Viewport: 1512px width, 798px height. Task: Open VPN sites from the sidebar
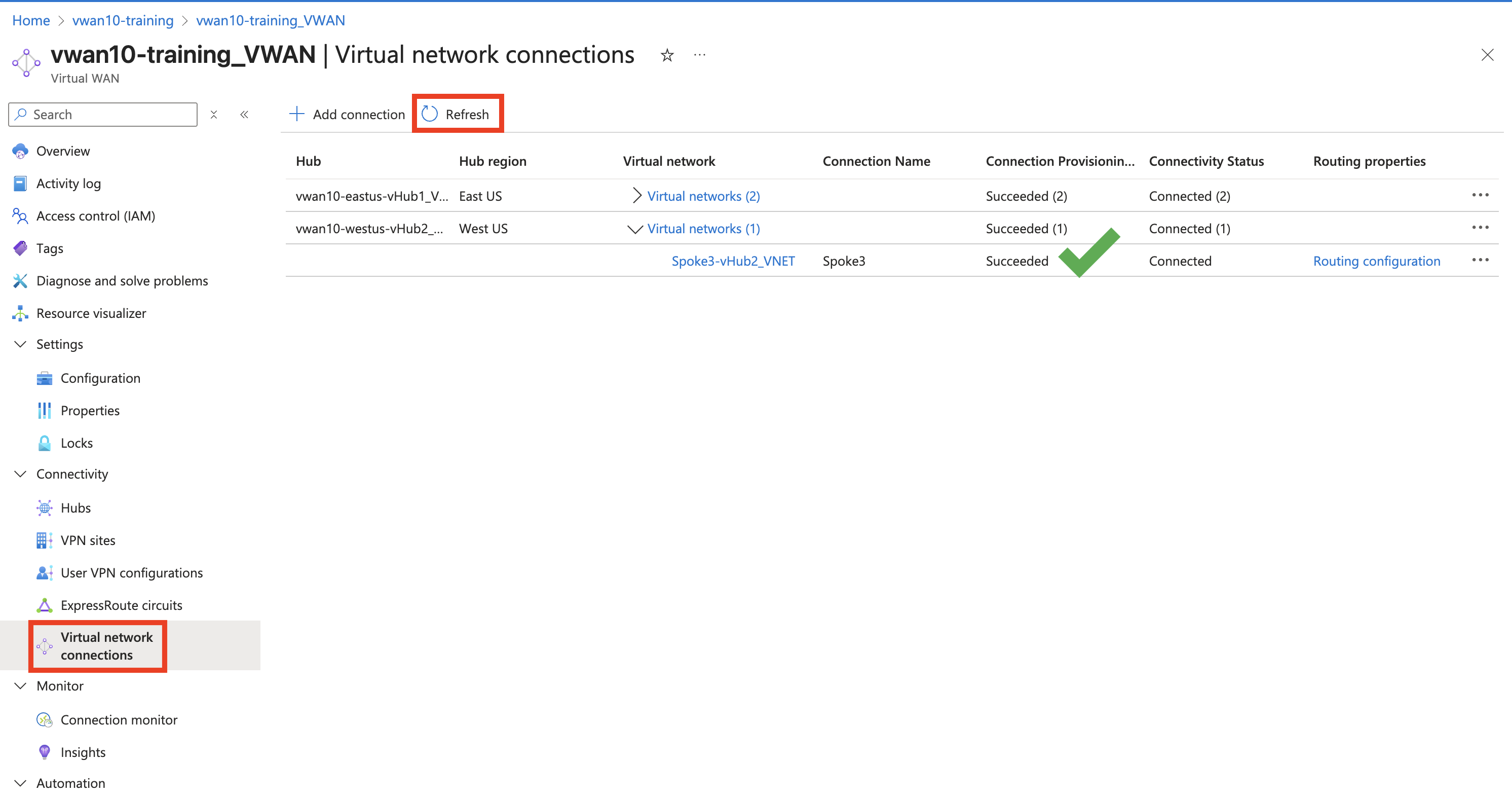(x=88, y=540)
